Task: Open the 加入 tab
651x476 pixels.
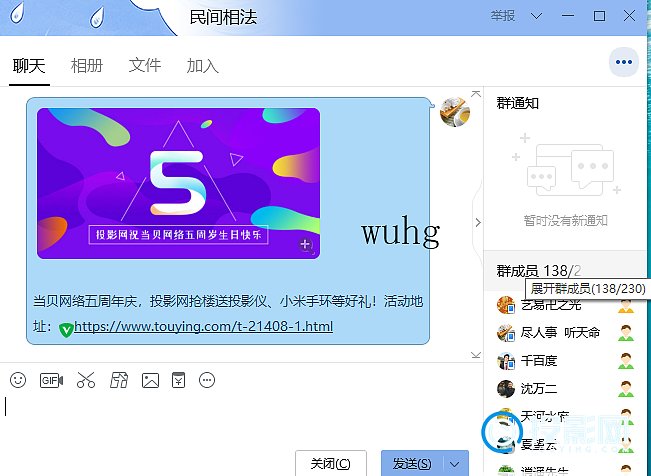Action: pos(202,66)
